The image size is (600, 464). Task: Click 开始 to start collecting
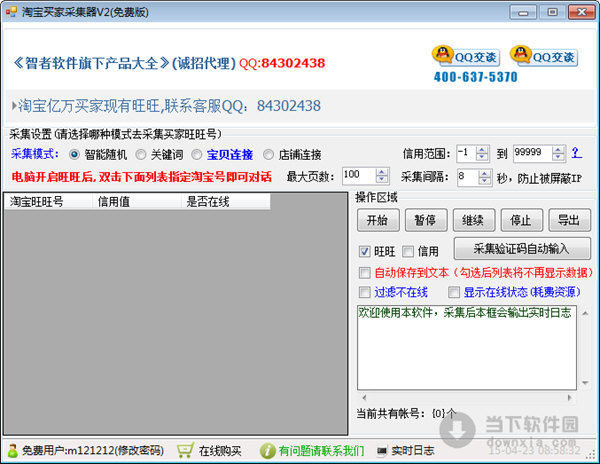(378, 220)
